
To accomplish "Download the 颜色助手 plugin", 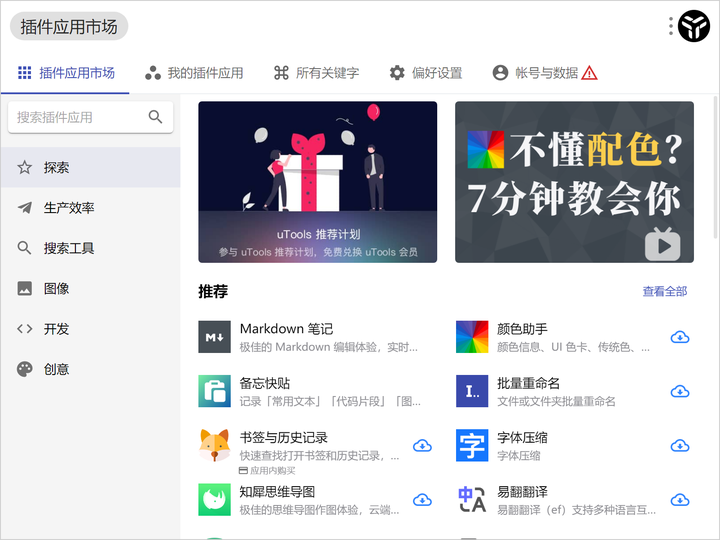I will coord(680,337).
